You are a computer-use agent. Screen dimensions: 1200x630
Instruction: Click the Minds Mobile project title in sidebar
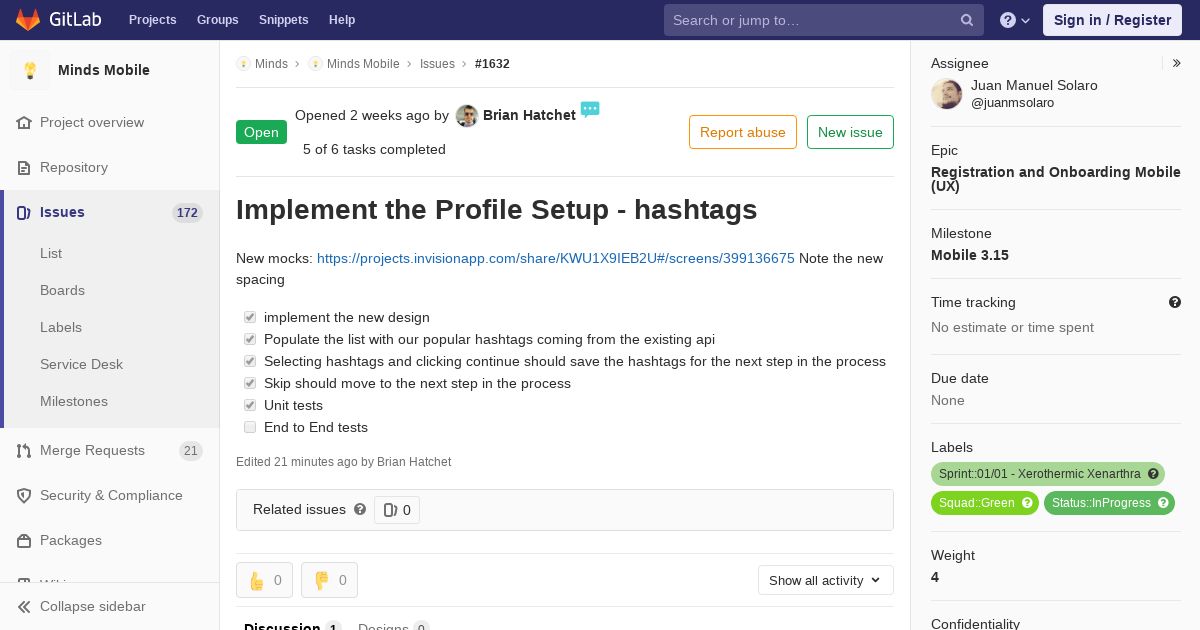(104, 70)
